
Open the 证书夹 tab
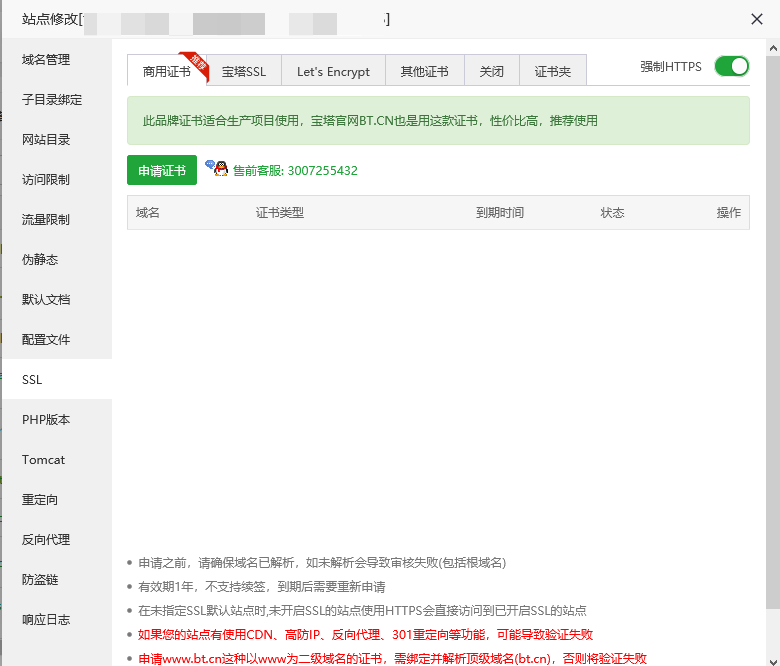pos(553,71)
